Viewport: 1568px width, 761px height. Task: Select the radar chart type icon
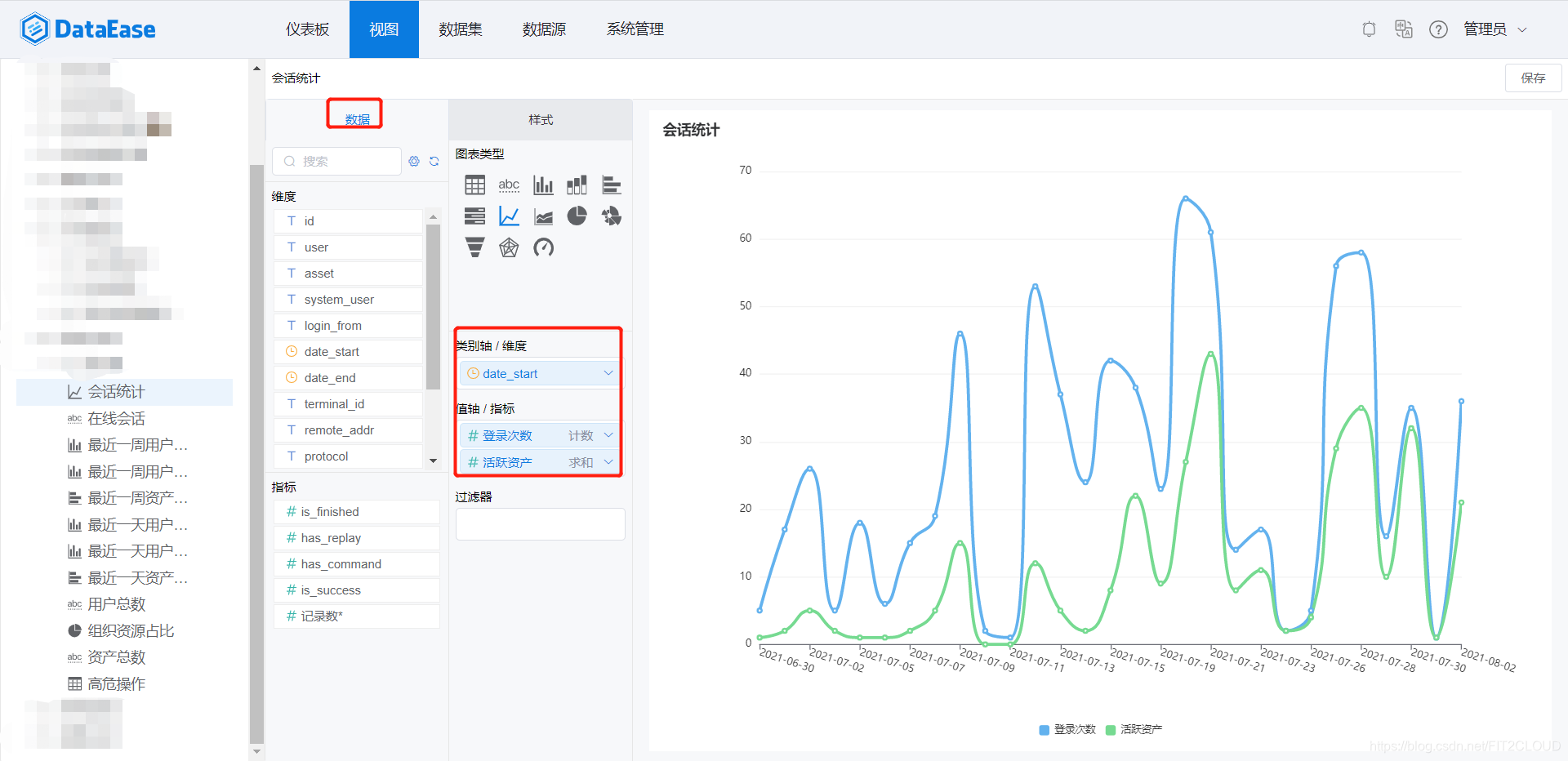coord(509,247)
